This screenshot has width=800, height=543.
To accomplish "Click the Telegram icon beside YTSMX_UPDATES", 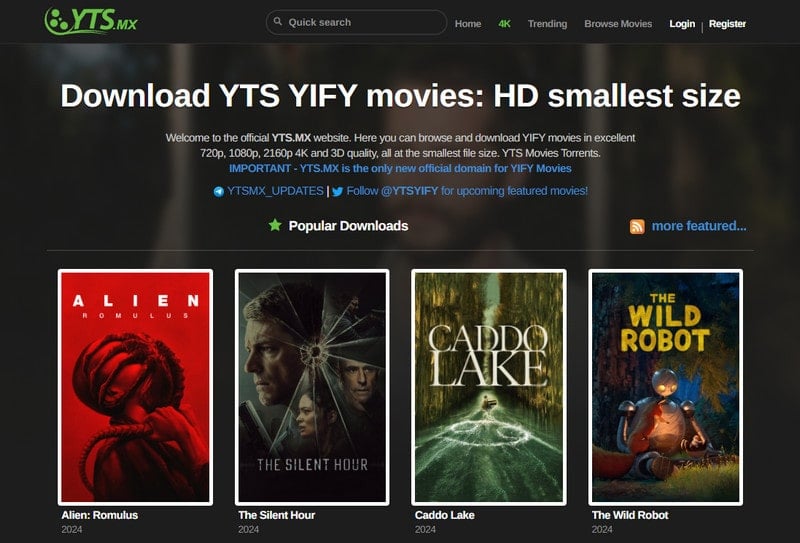I will click(x=218, y=192).
